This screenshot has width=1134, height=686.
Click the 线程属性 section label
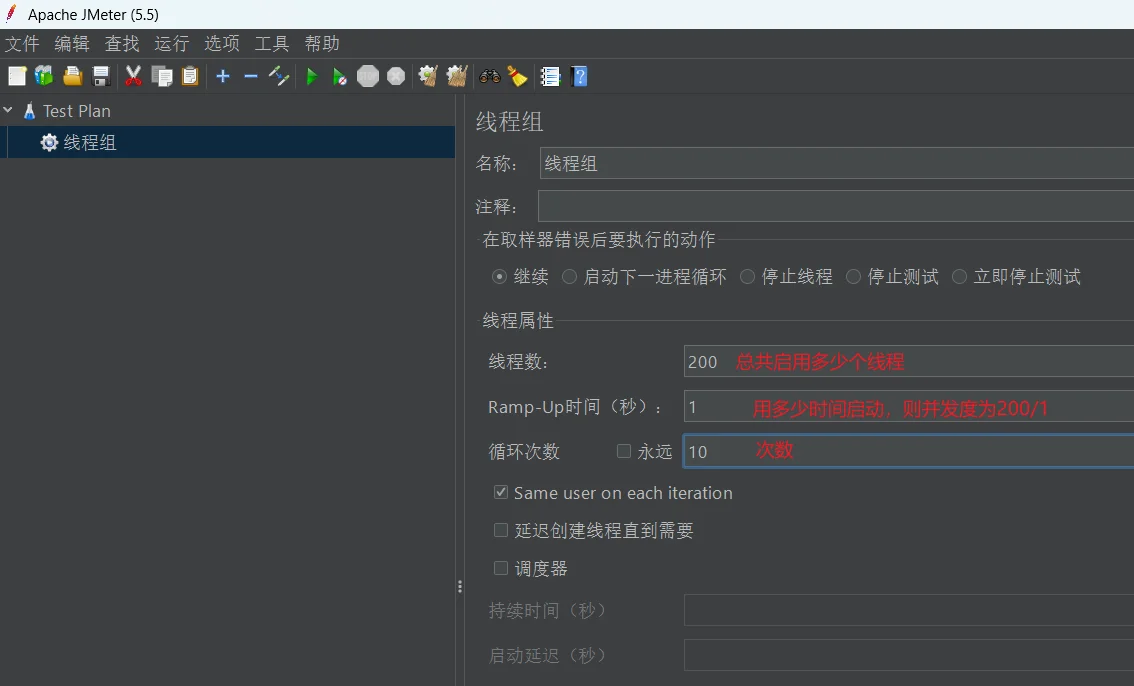pyautogui.click(x=518, y=320)
